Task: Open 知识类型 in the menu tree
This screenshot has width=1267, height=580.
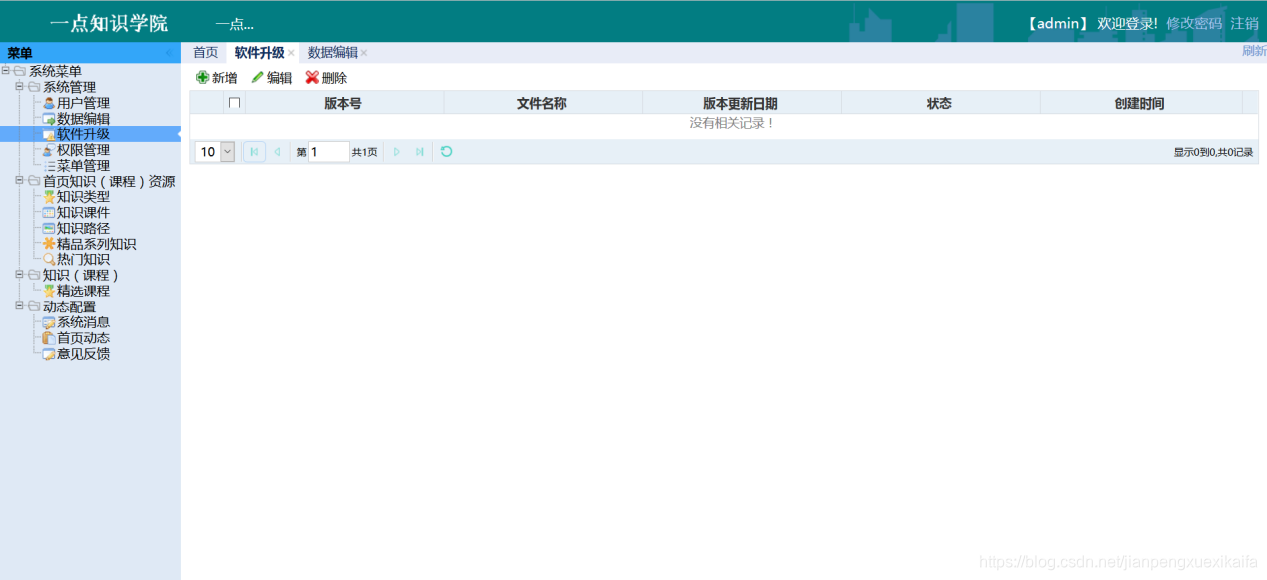Action: [83, 197]
